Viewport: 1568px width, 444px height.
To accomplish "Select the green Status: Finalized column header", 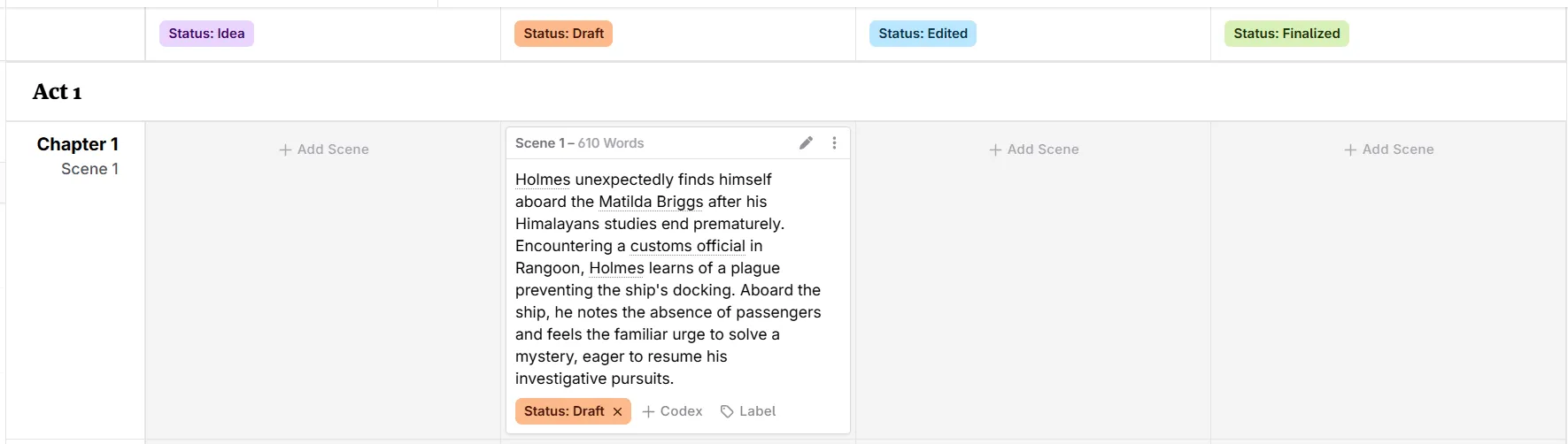I will tap(1286, 34).
